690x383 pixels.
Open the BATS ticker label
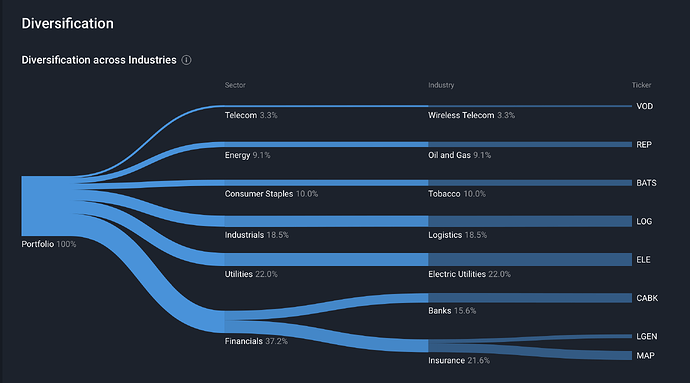[646, 183]
